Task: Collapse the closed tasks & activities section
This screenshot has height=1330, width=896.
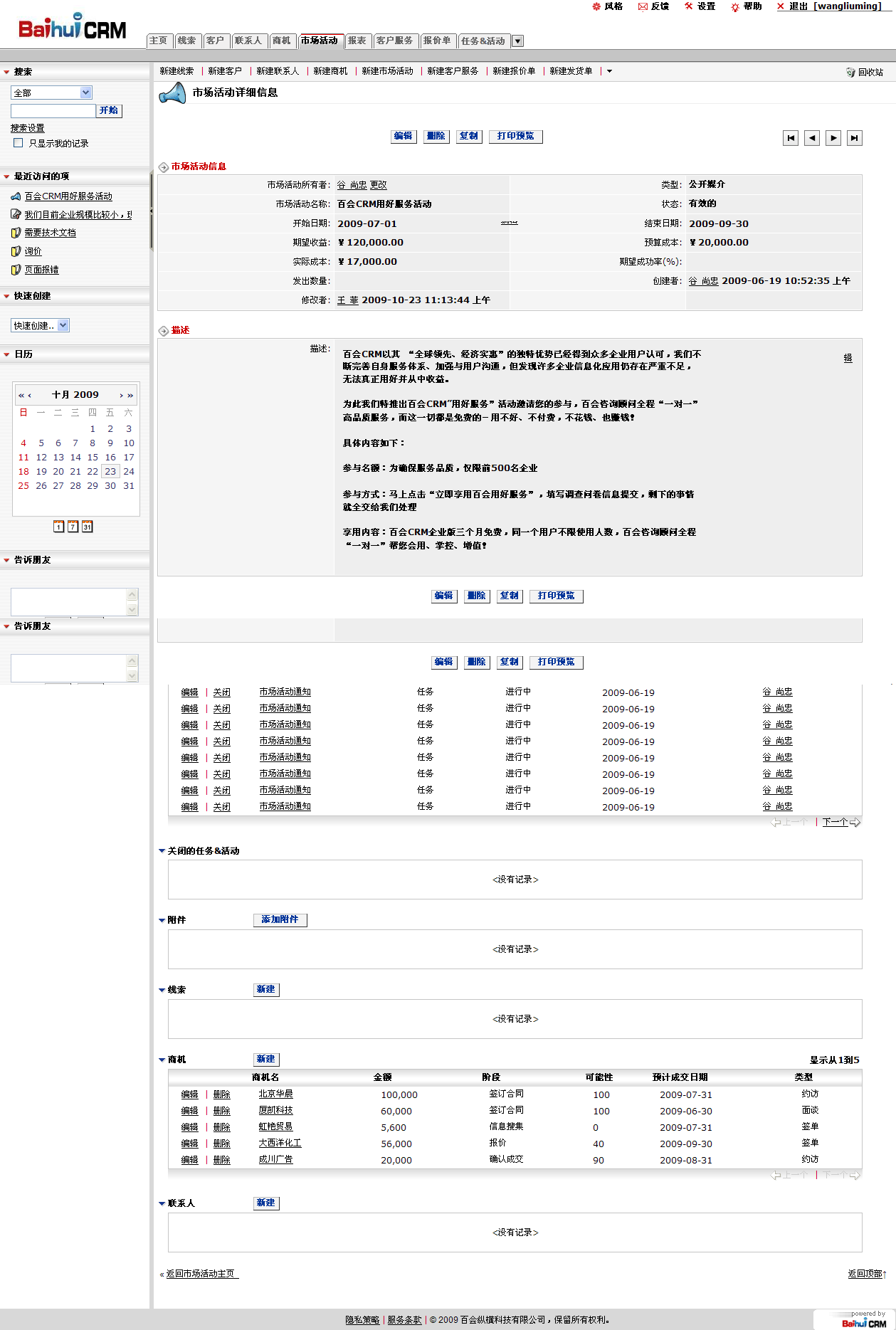Action: [162, 851]
